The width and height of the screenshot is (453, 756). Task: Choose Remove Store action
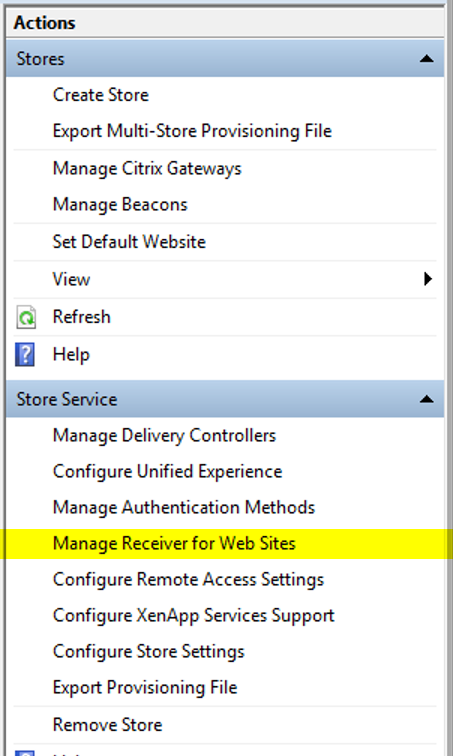(107, 725)
